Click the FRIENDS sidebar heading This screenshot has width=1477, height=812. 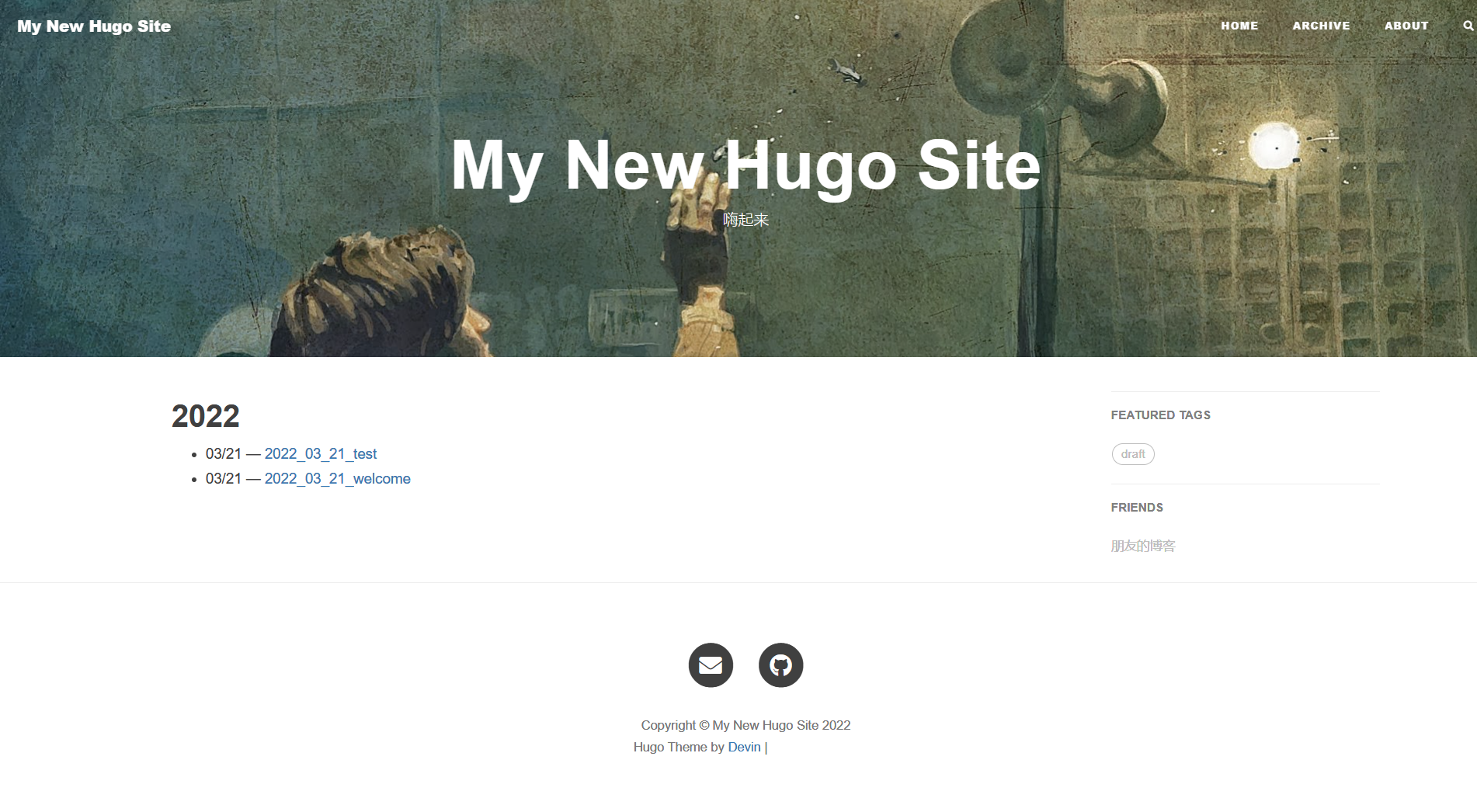[x=1137, y=508]
